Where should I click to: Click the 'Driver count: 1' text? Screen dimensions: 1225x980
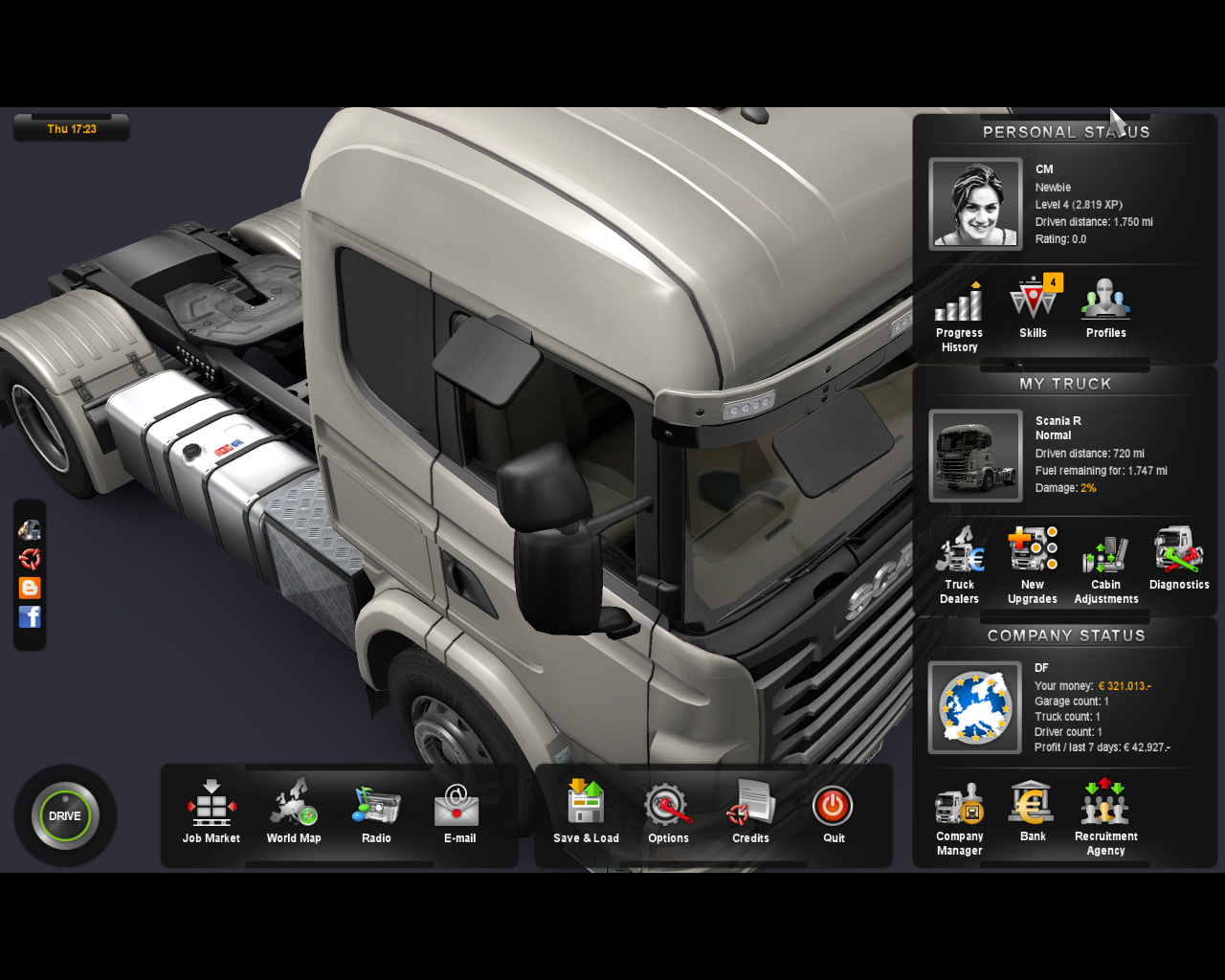(1068, 732)
